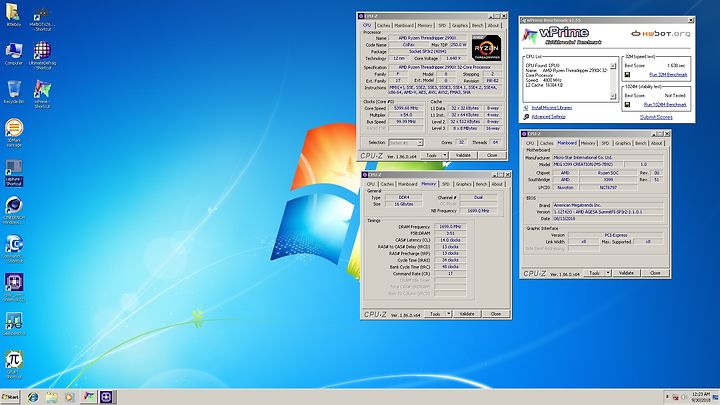The height and width of the screenshot is (405, 720).
Task: Switch to wPrime via its taskbar button
Action: click(88, 397)
